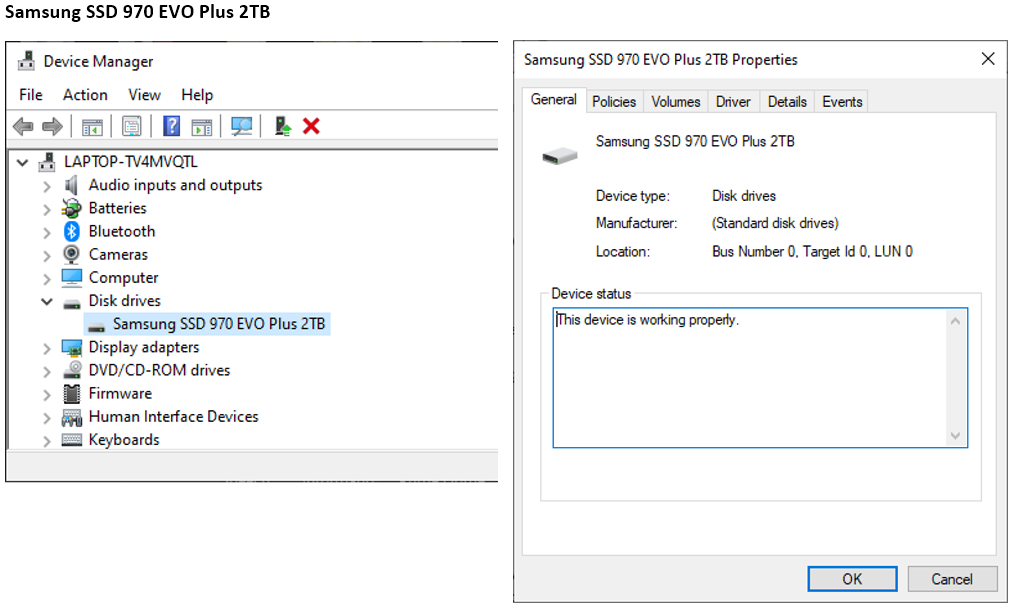
Task: Expand the Display adapters node
Action: [x=46, y=349]
